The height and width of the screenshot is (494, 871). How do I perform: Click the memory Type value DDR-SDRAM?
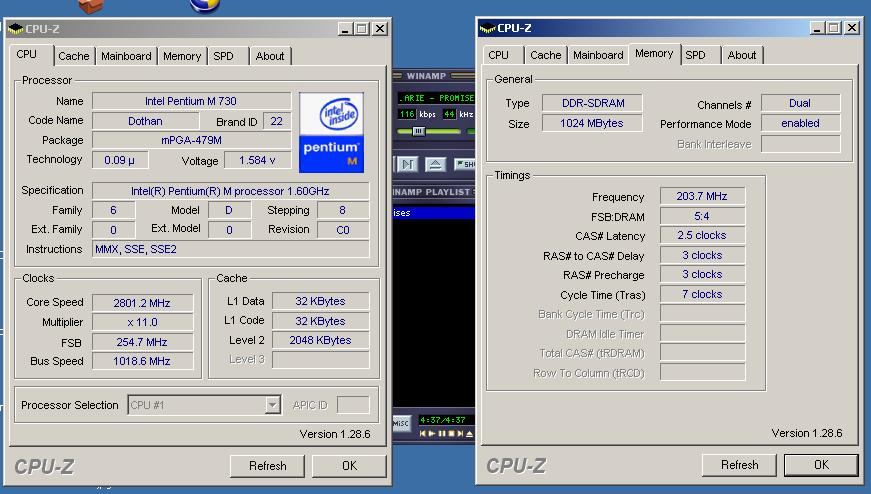click(593, 103)
